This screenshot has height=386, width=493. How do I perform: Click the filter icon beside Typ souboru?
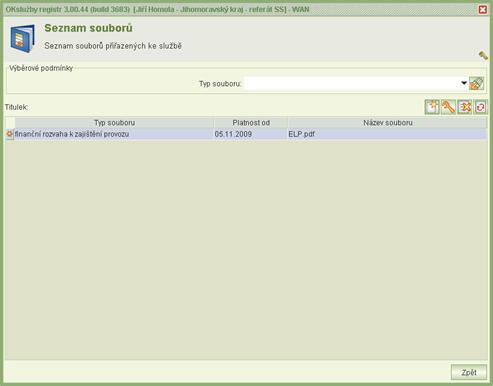click(477, 83)
